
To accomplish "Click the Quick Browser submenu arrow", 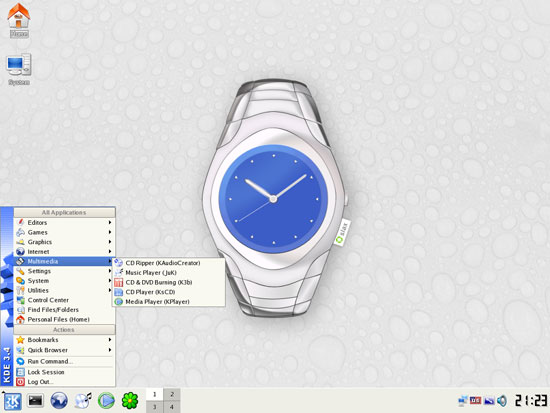I will (110, 350).
